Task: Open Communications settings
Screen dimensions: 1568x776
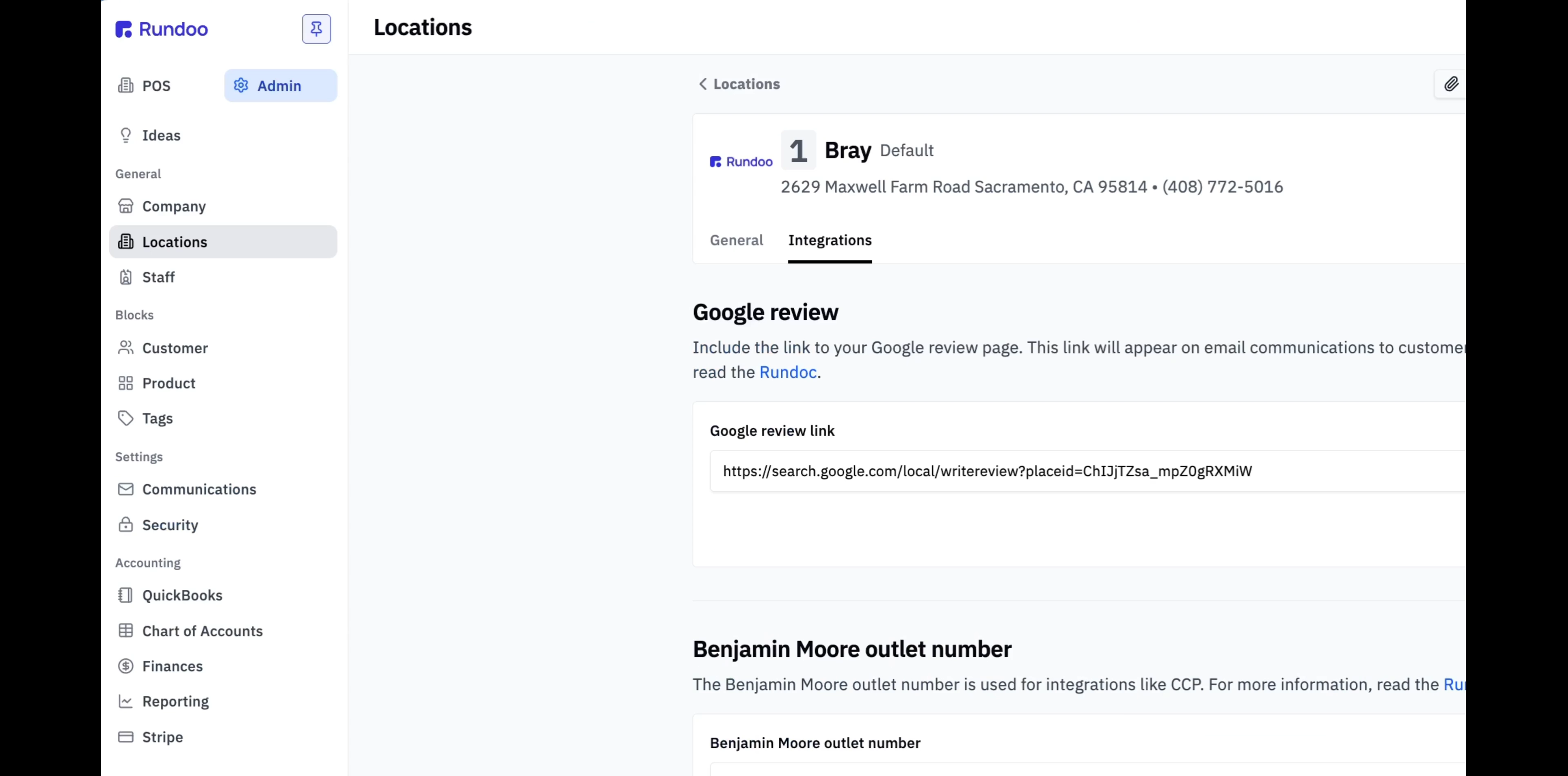Action: tap(223, 489)
